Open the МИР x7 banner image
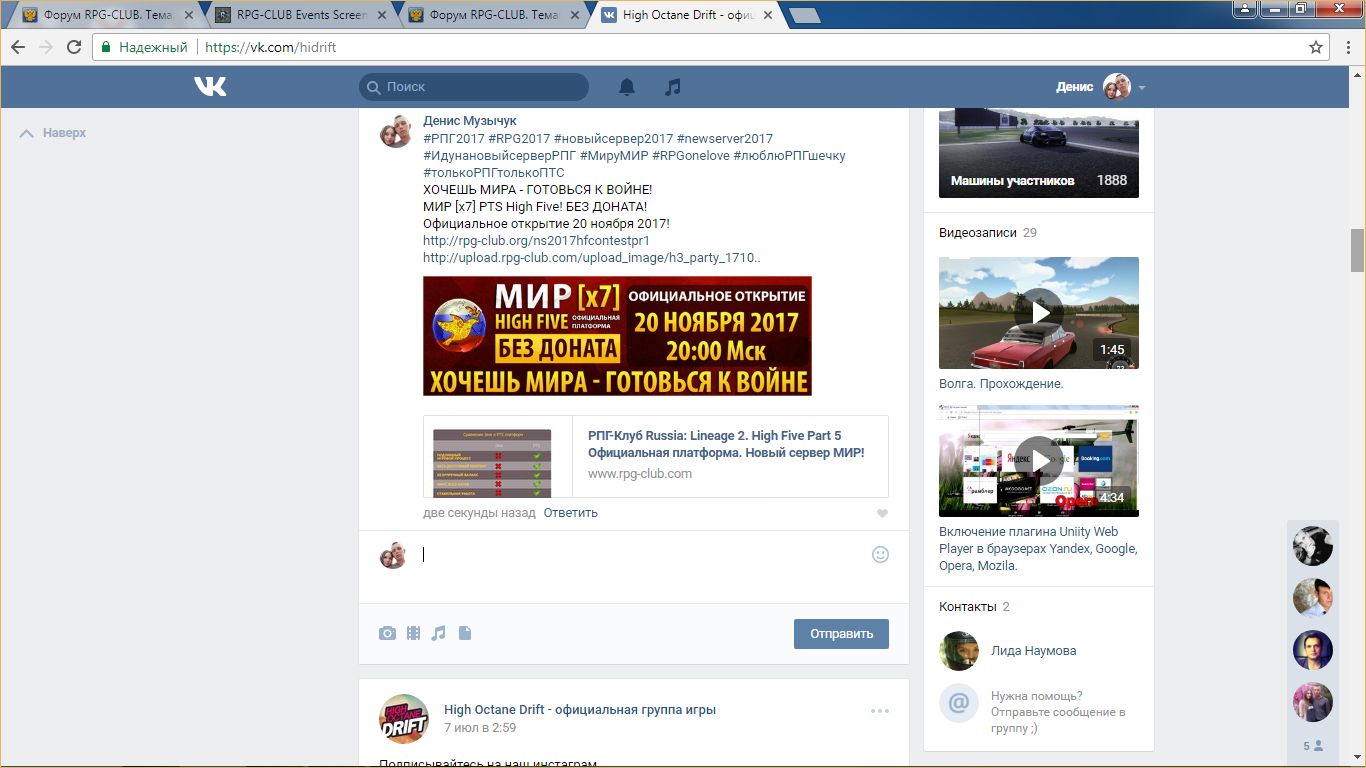The height and width of the screenshot is (768, 1366). pyautogui.click(x=617, y=336)
